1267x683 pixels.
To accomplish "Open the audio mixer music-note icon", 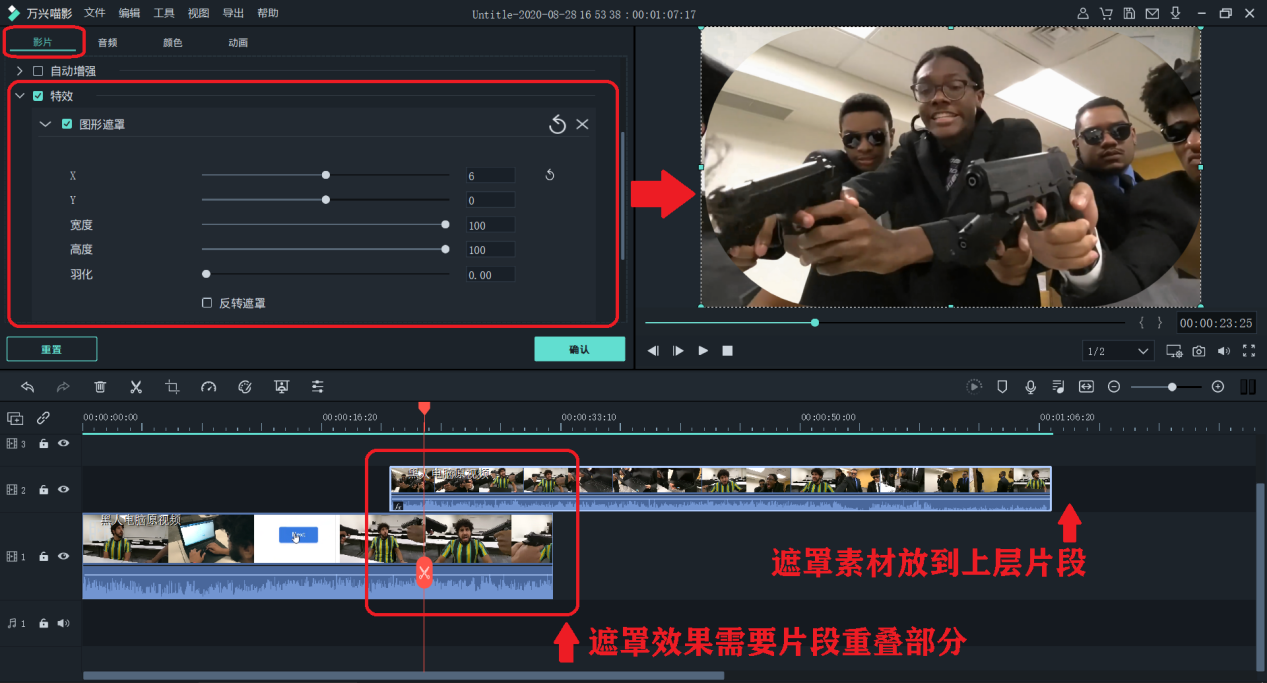I will [1057, 387].
